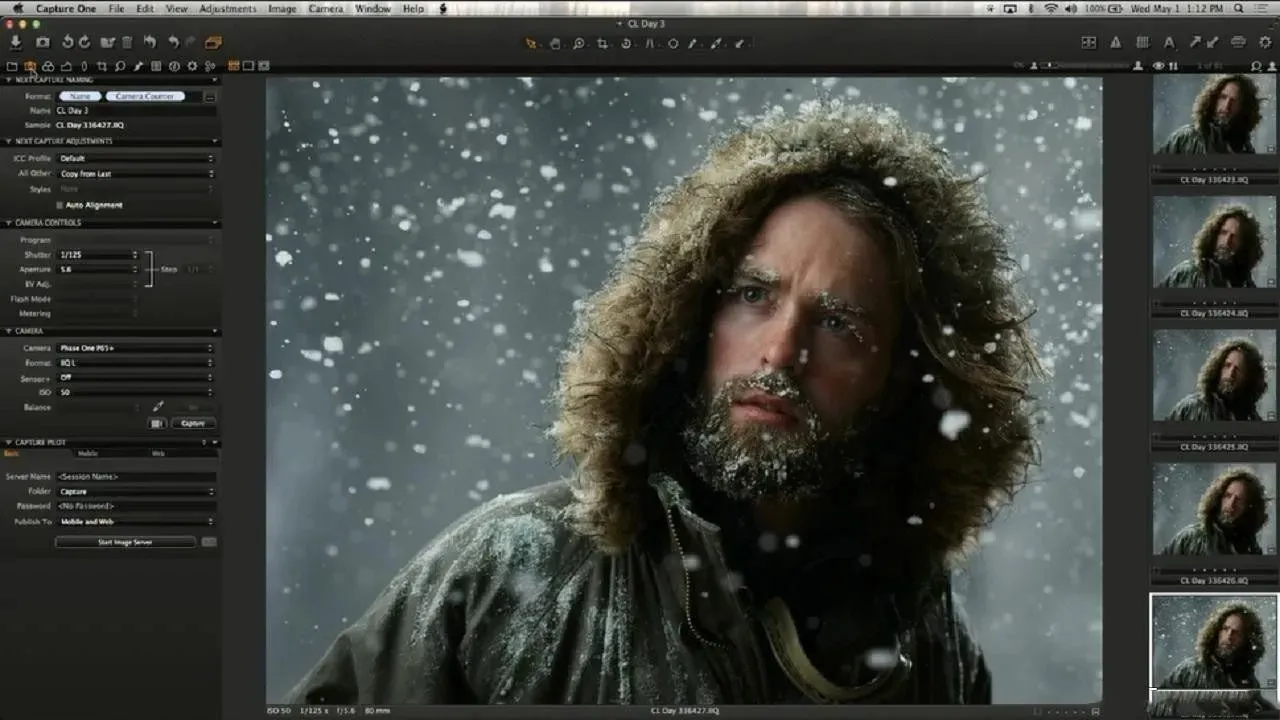Screen dimensions: 1280x720
Task: Toggle the eye icon above the browser
Action: pyautogui.click(x=1158, y=67)
